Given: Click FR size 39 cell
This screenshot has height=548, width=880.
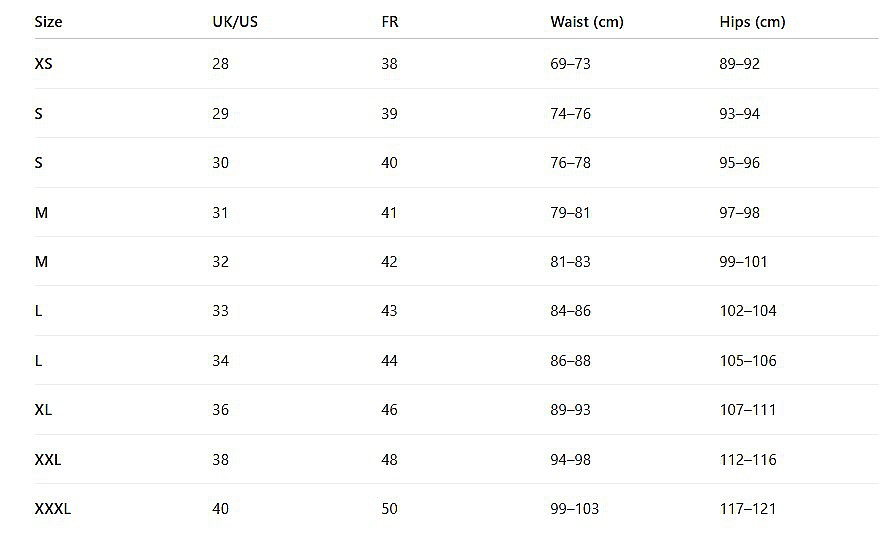Looking at the screenshot, I should [389, 114].
